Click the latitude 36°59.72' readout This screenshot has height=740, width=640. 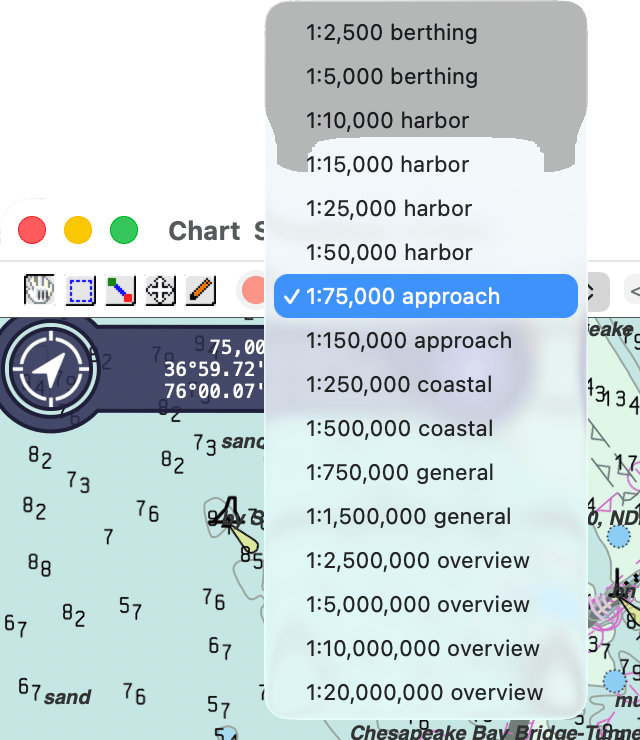[214, 369]
